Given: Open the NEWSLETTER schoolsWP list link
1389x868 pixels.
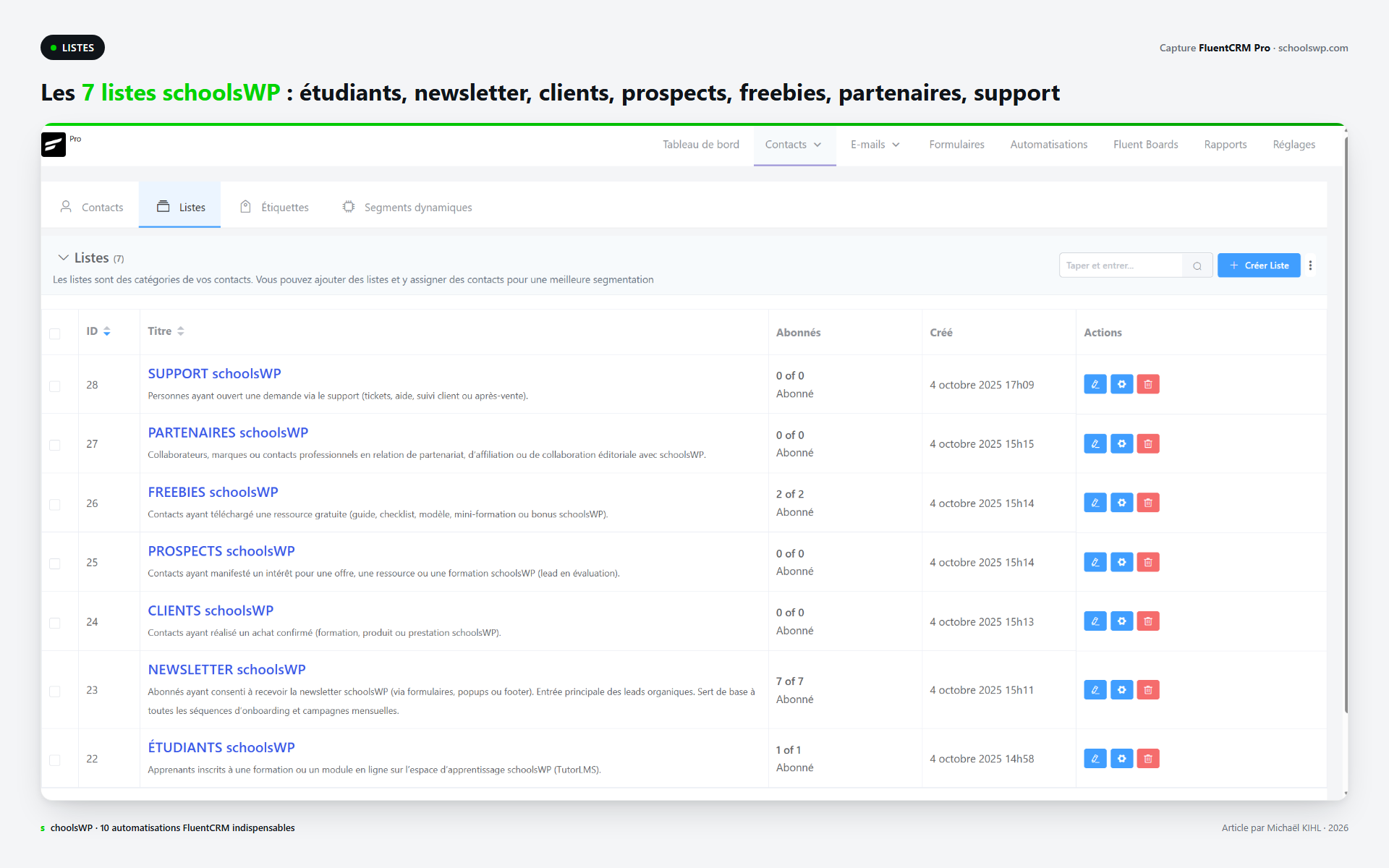Looking at the screenshot, I should [x=226, y=670].
